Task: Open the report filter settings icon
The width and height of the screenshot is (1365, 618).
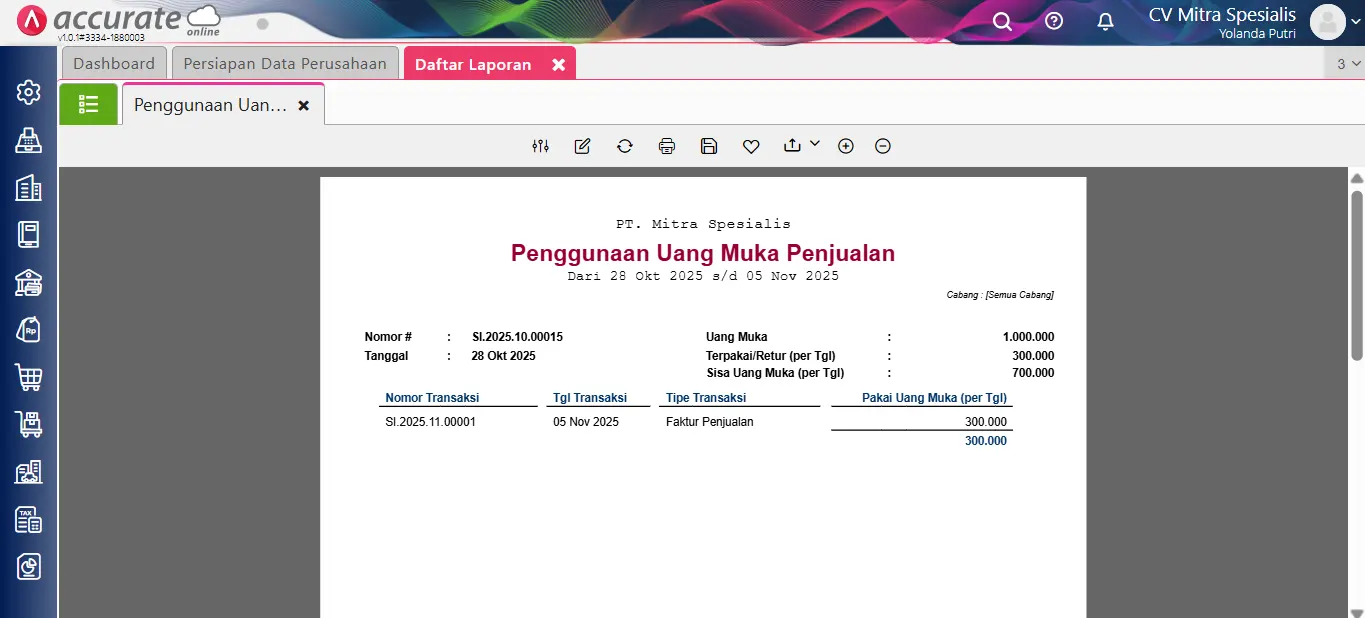Action: 541,146
